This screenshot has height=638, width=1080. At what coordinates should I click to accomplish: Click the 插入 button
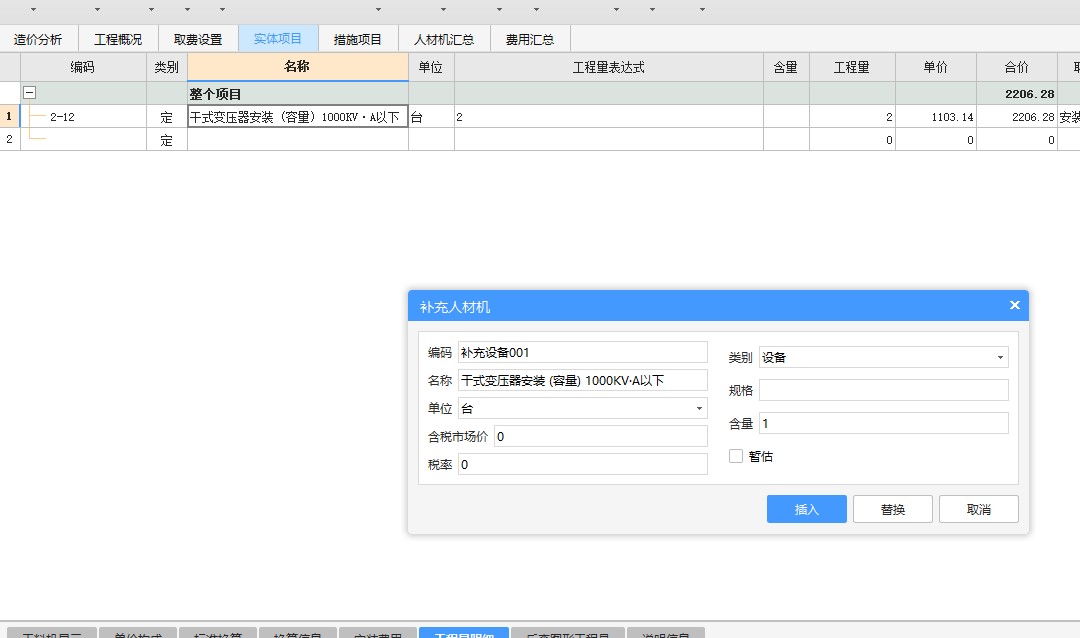point(807,509)
